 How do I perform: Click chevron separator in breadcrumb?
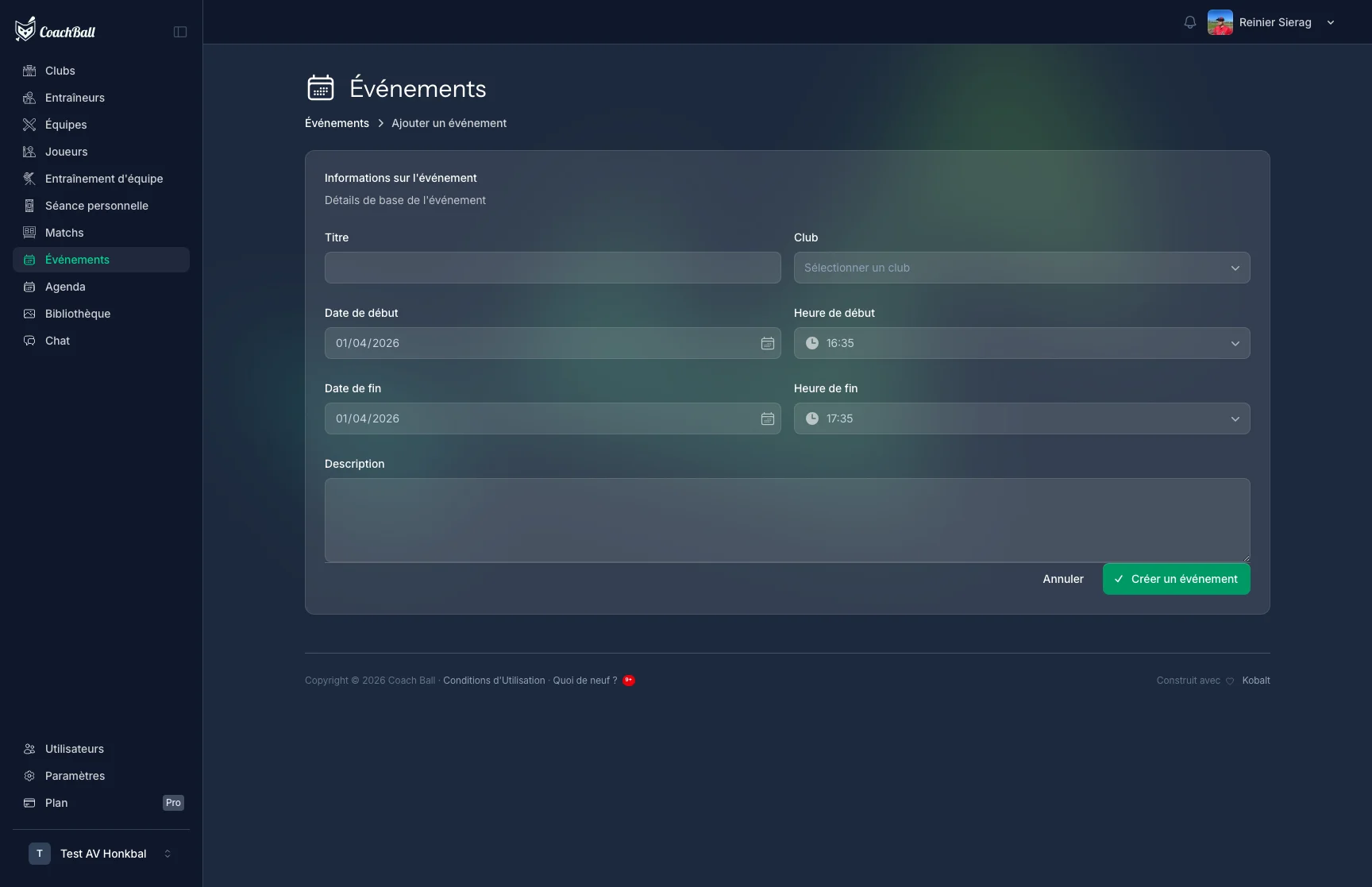point(380,123)
